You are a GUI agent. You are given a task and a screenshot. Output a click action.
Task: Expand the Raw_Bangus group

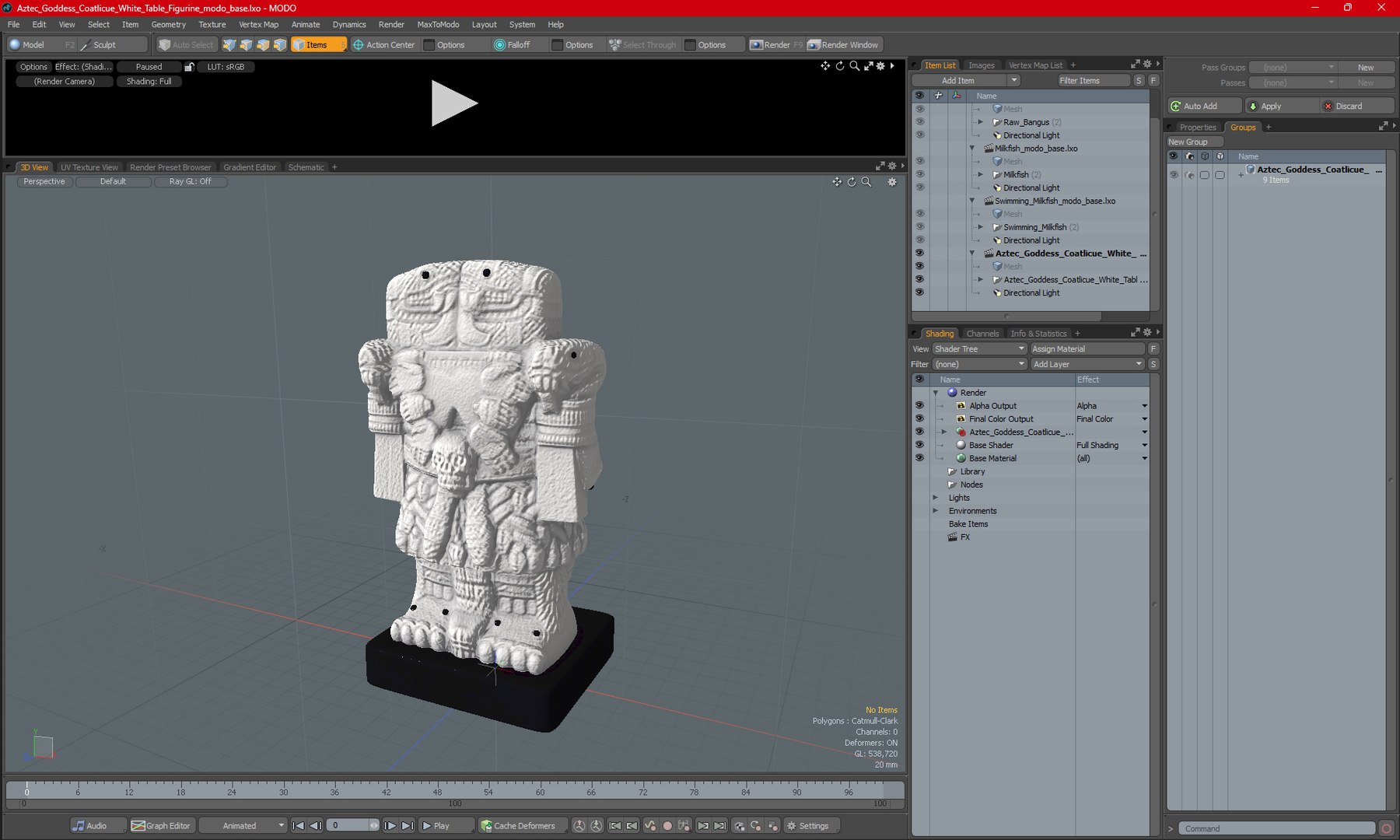point(981,122)
